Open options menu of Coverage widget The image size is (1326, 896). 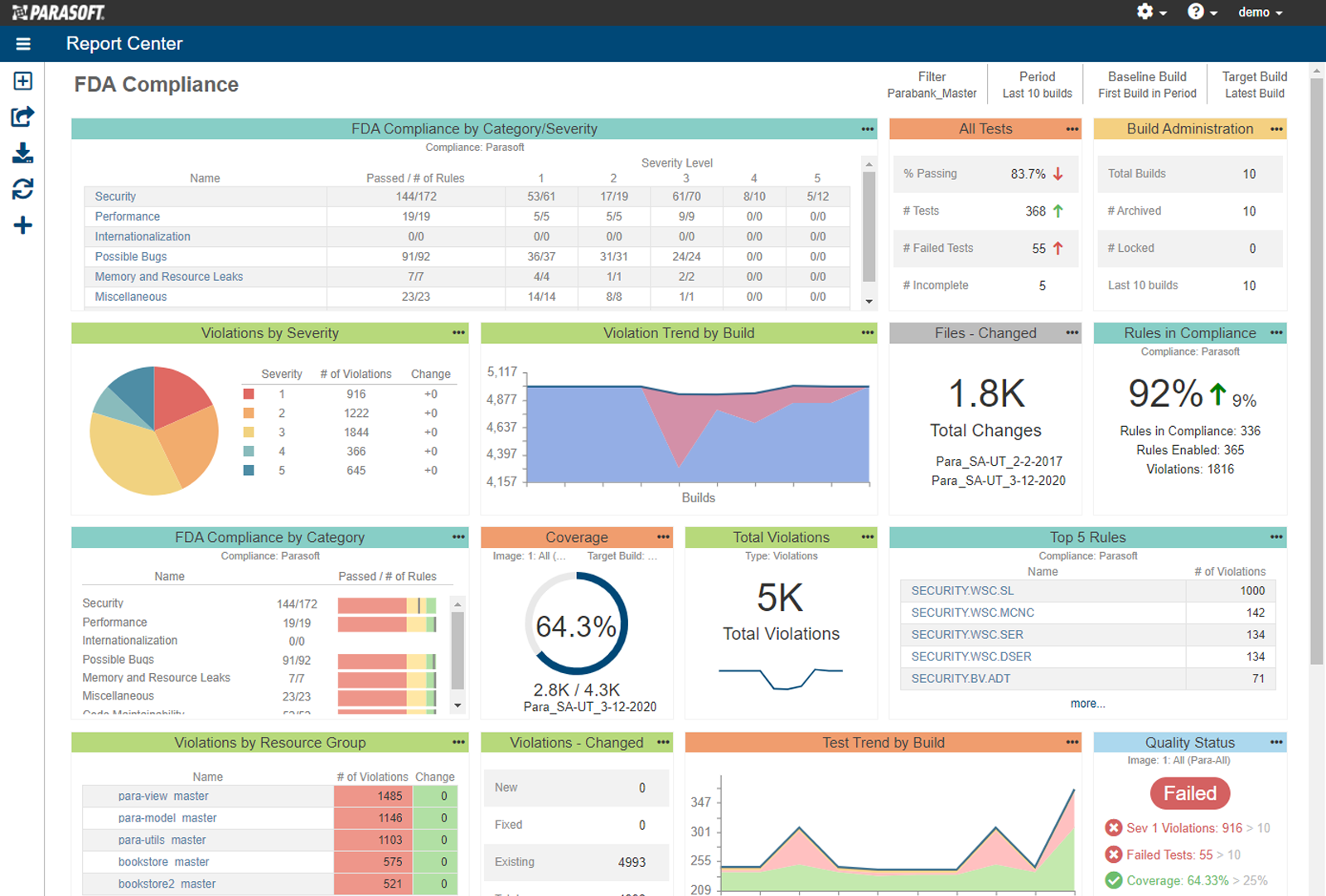663,537
